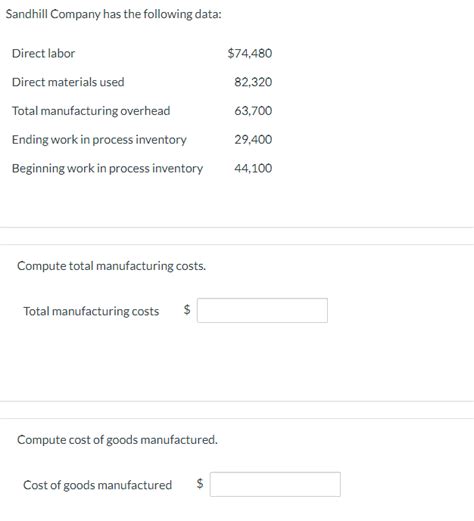Viewport: 474px width, 521px height.
Task: Select the 'Direct materials used' label
Action: 68,82
